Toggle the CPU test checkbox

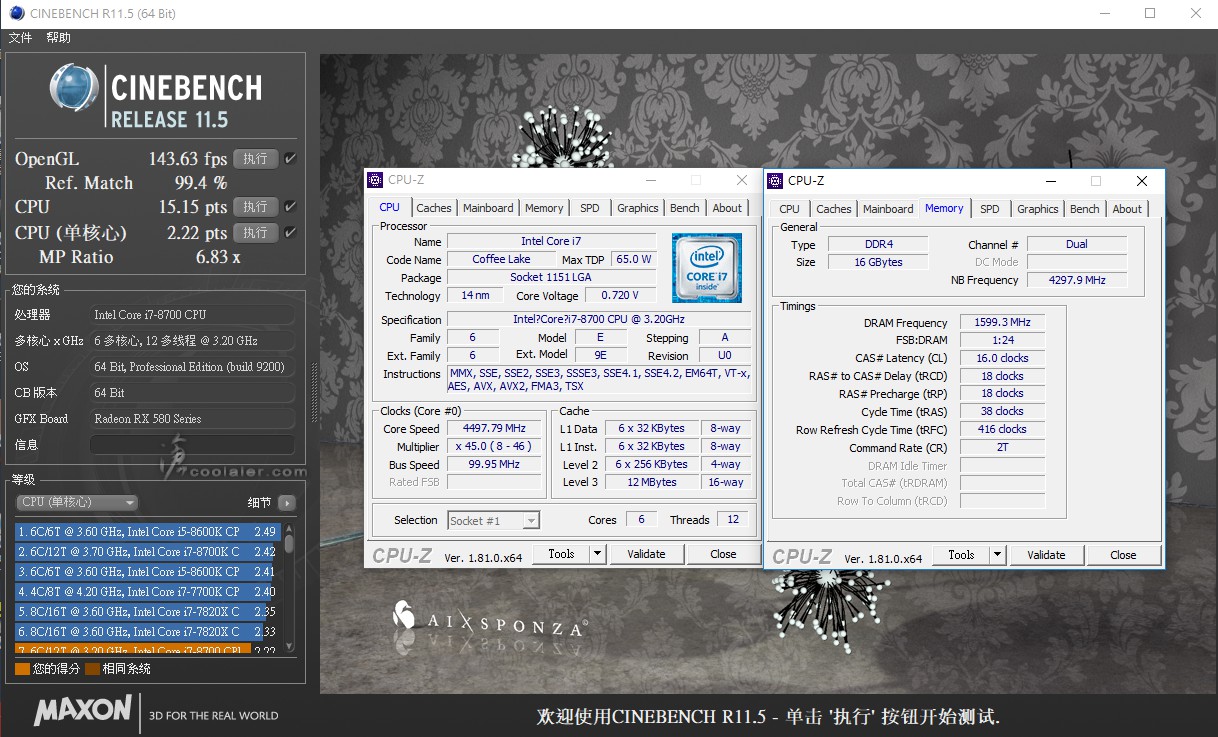290,207
